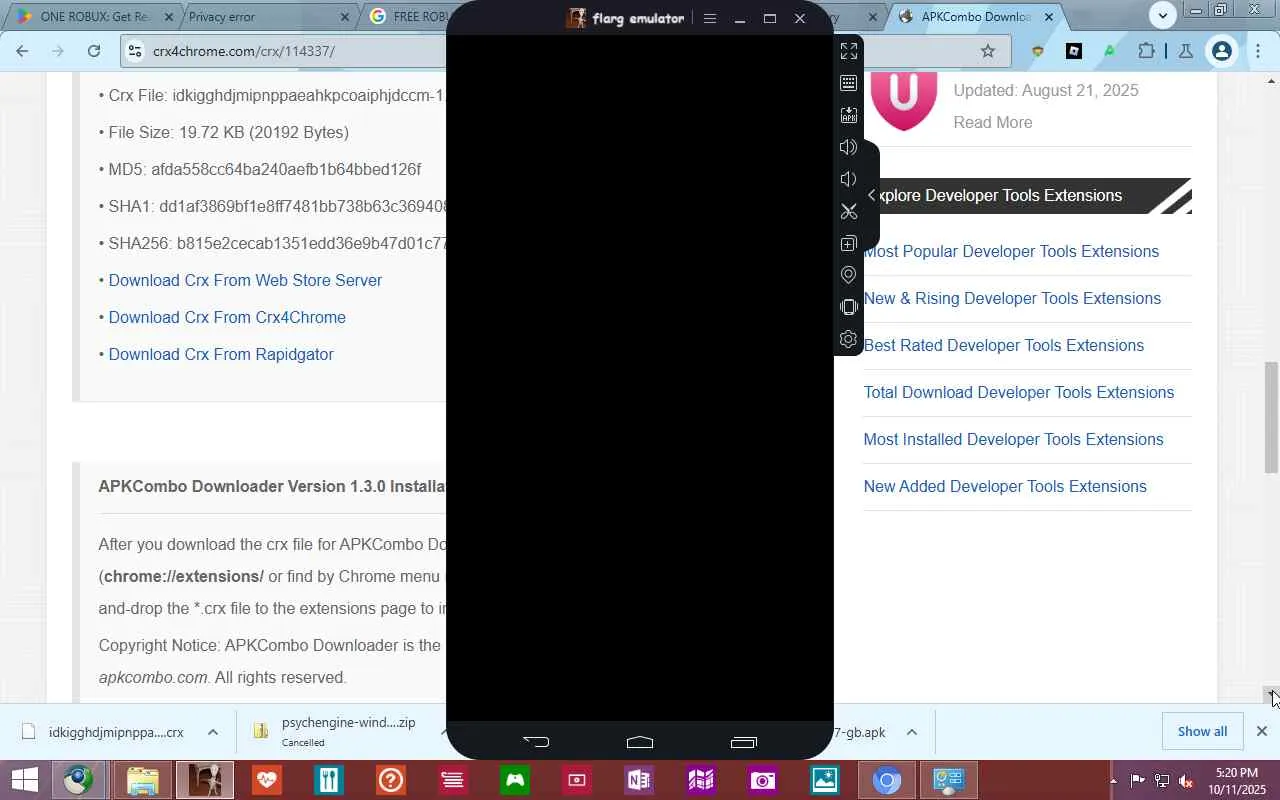Open the Camera app from the taskbar
The height and width of the screenshot is (800, 1280).
763,780
